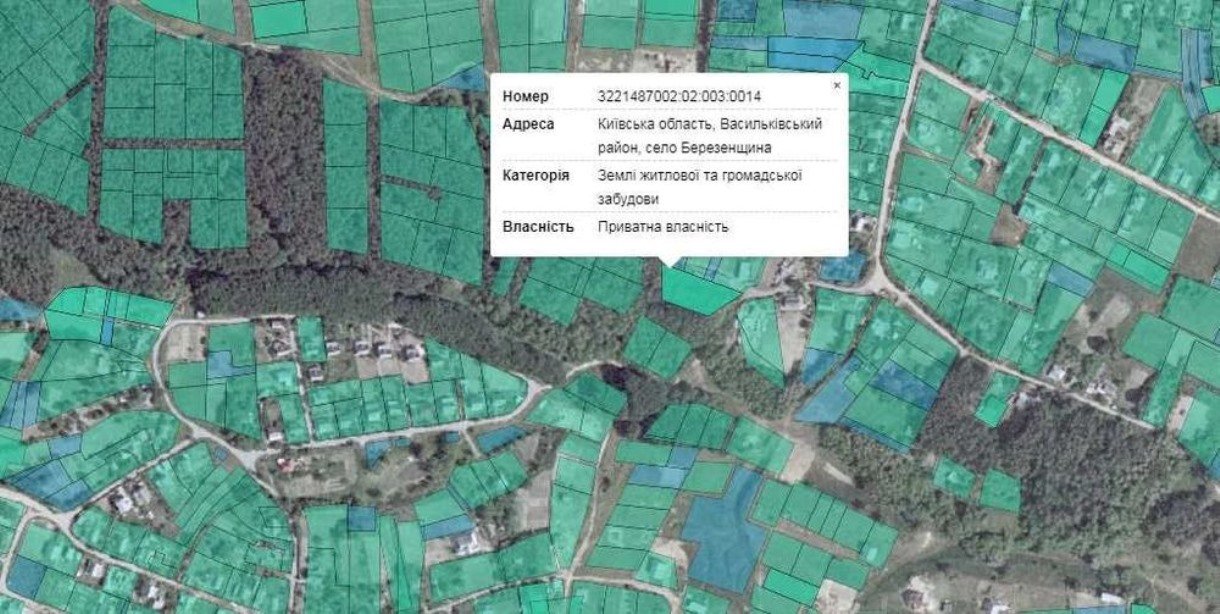Select the large irregular blue parcel at bottom center
Image resolution: width=1220 pixels, height=614 pixels.
click(x=723, y=530)
